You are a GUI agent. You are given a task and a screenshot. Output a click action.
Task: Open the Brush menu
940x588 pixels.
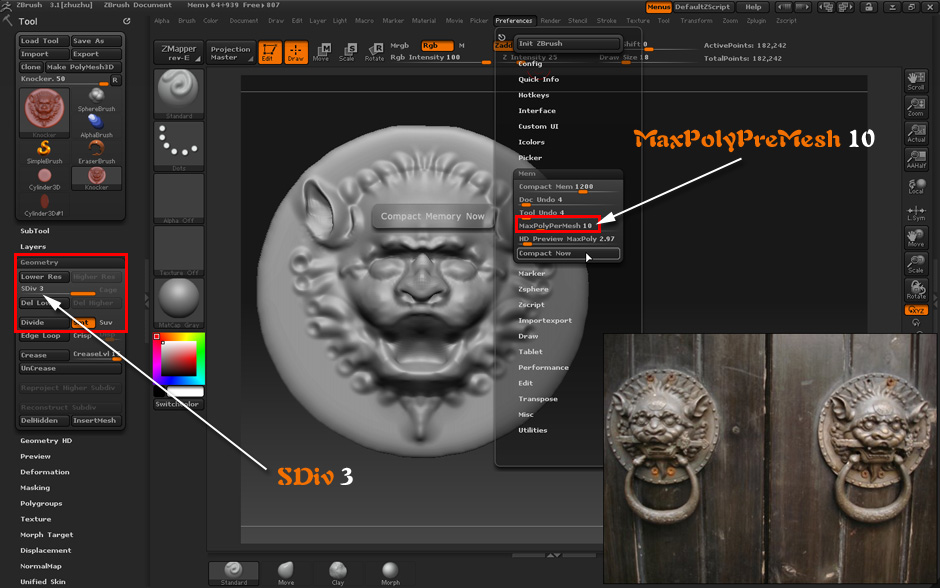(x=187, y=21)
